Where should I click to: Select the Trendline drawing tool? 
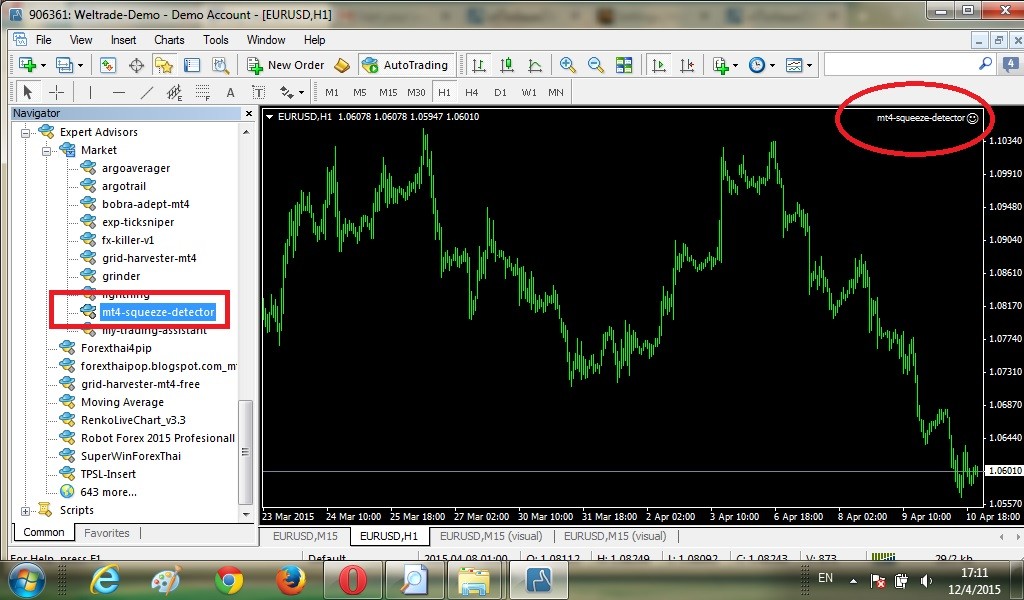pos(147,92)
